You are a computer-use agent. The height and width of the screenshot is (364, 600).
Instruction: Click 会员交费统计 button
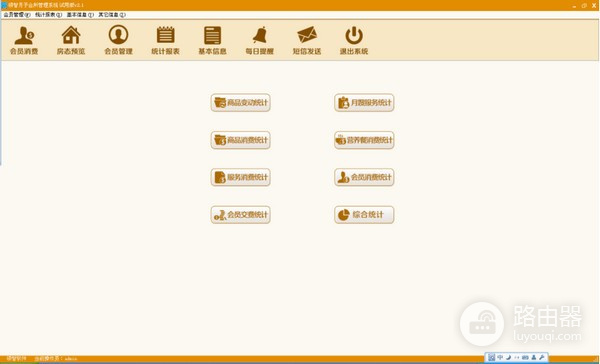coord(241,215)
